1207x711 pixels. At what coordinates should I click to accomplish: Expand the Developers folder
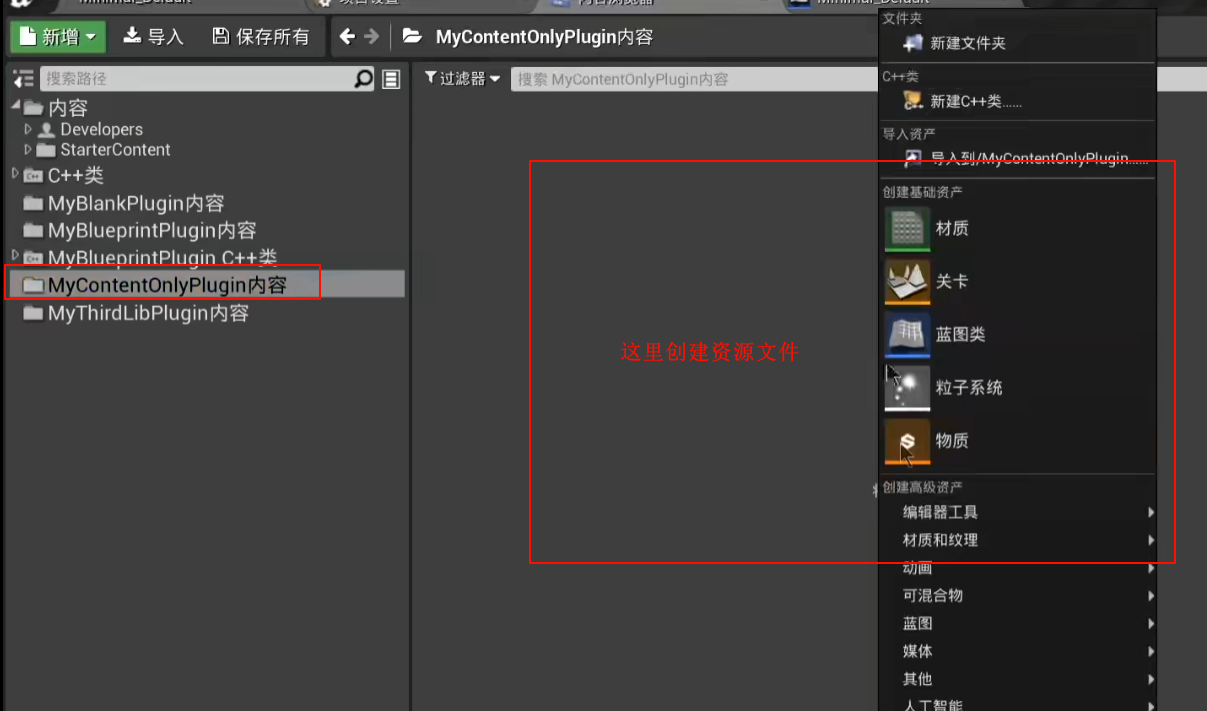coord(28,129)
